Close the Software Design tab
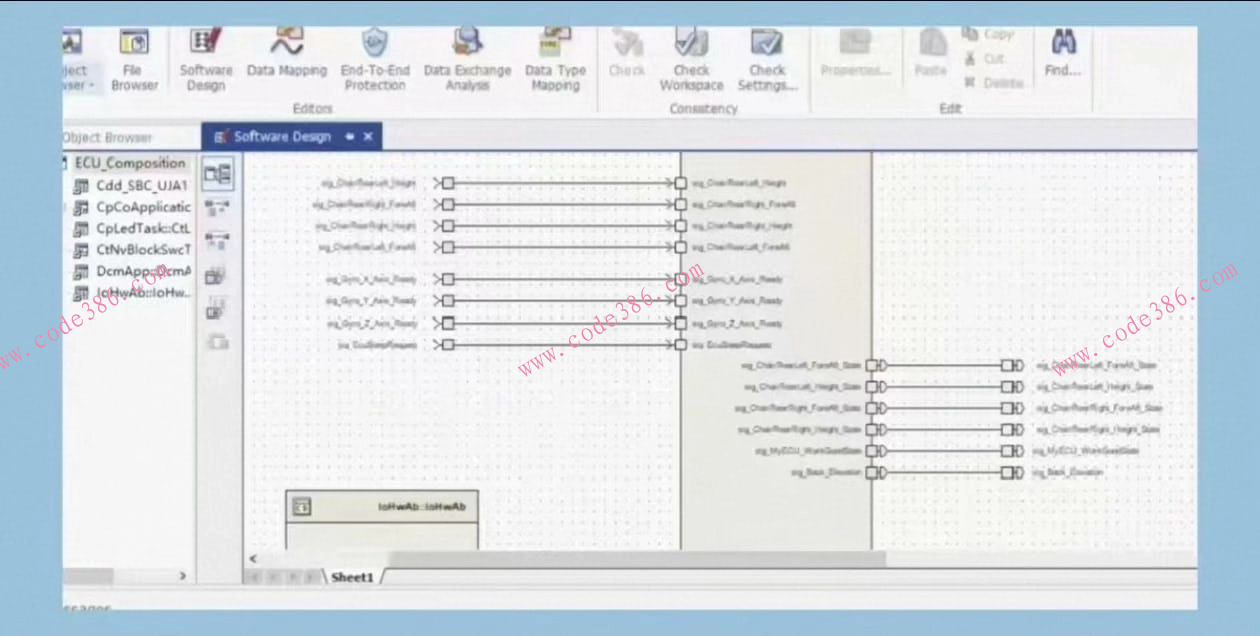 [x=368, y=137]
